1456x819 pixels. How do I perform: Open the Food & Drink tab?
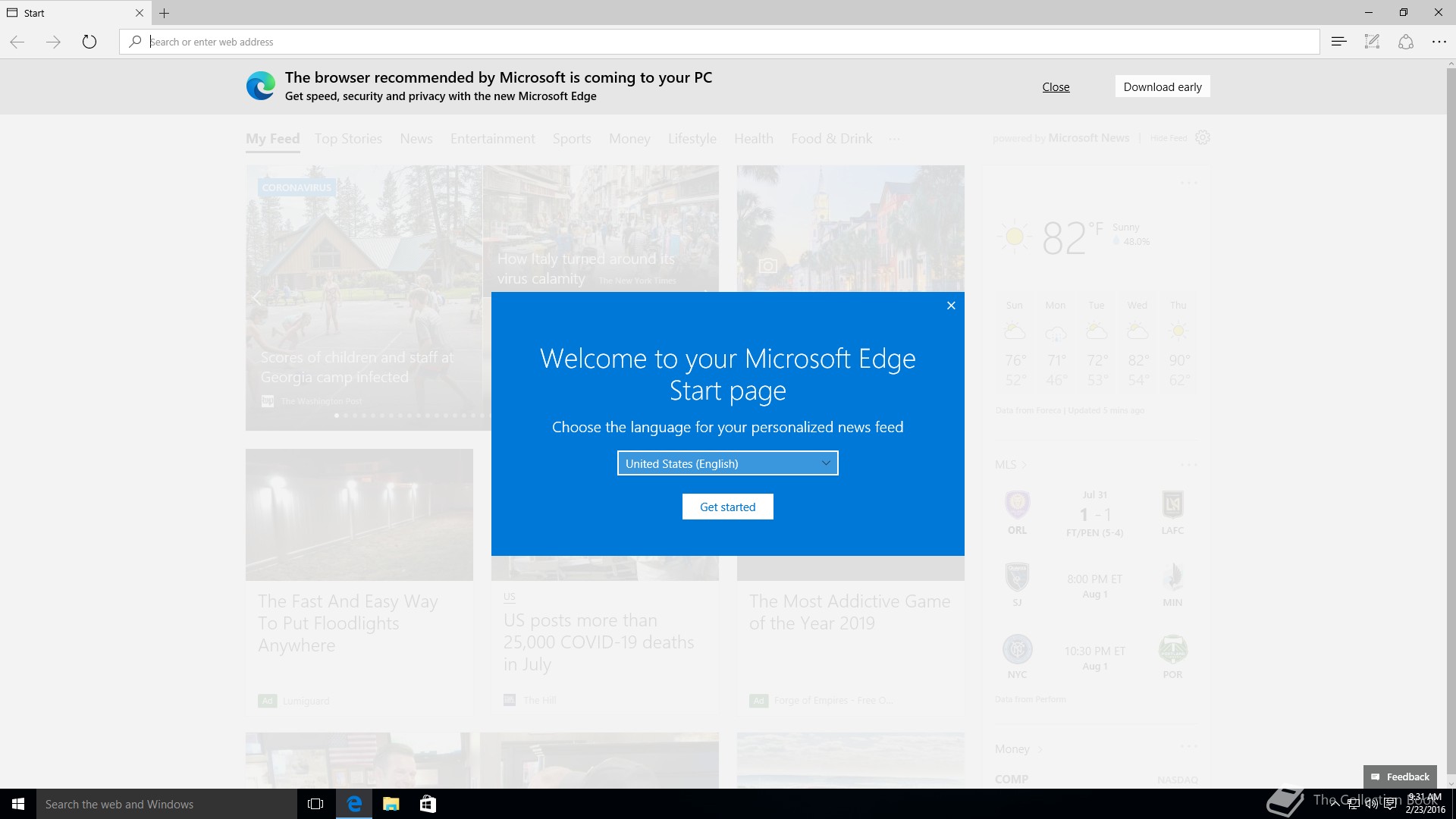pos(832,139)
